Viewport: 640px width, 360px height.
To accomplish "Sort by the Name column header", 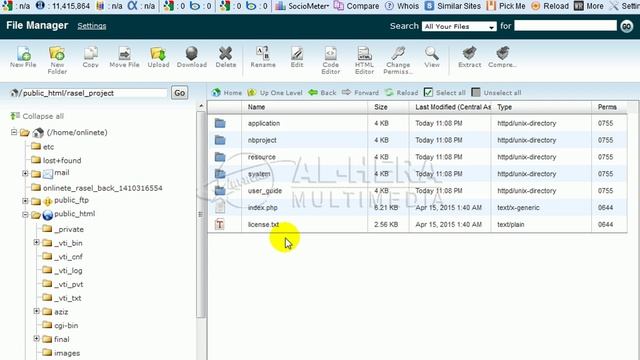I will (305, 107).
